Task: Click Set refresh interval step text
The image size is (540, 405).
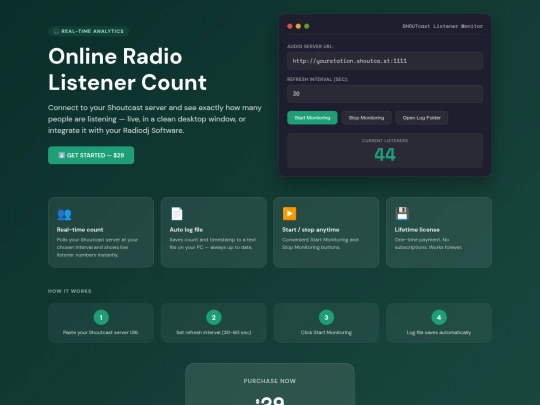Action: [x=214, y=332]
